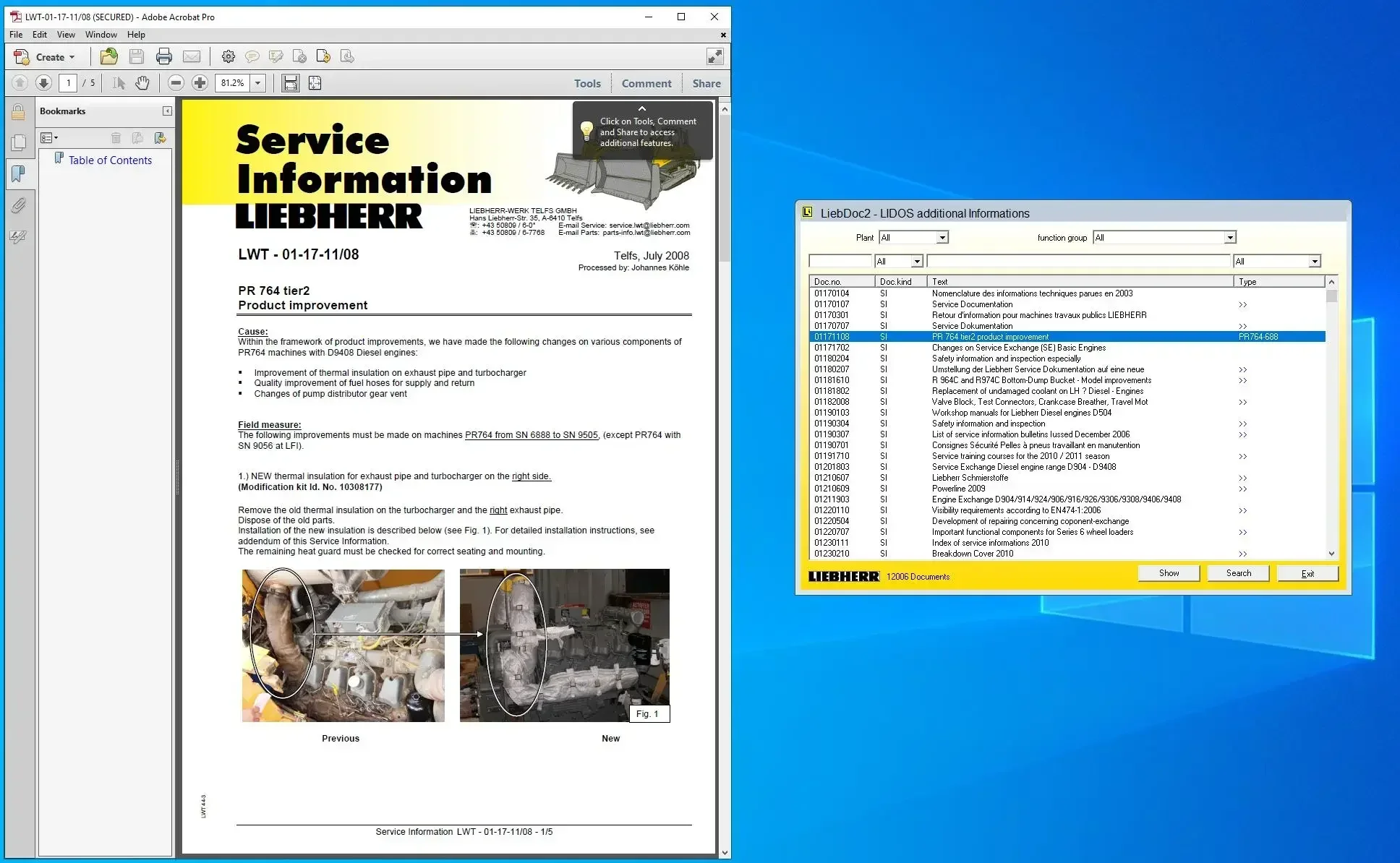Click the sticky note comment icon

pyautogui.click(x=252, y=56)
